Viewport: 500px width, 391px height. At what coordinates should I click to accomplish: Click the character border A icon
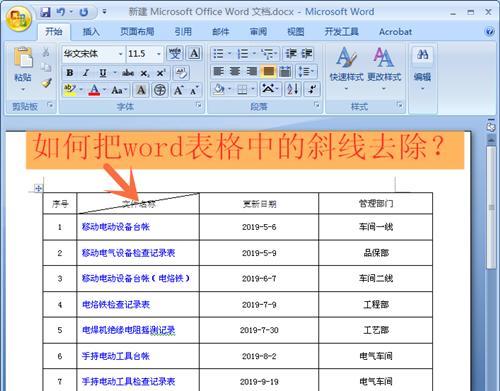[x=194, y=53]
